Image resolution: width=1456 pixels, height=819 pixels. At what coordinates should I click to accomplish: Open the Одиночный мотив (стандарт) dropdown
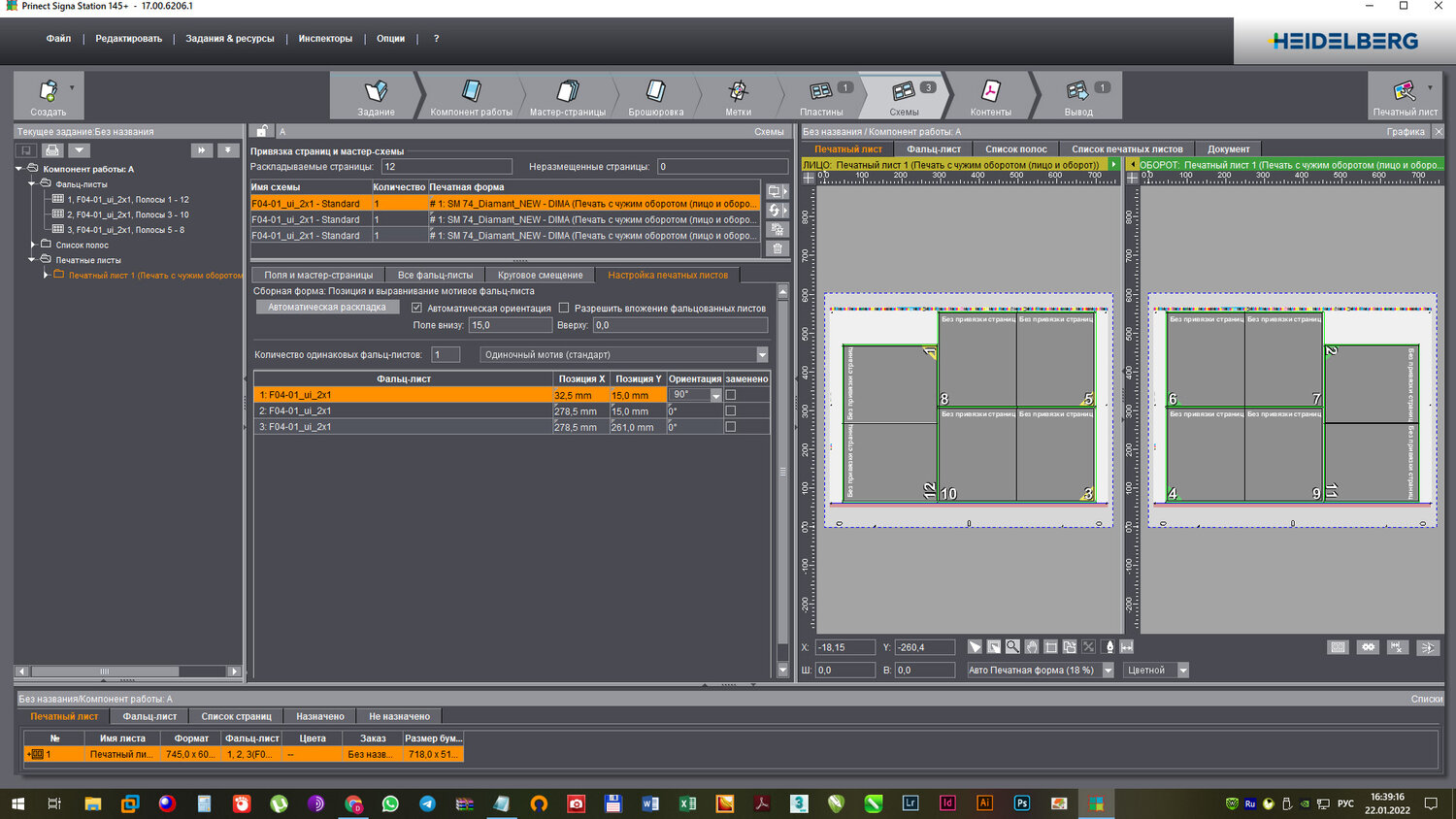point(762,355)
